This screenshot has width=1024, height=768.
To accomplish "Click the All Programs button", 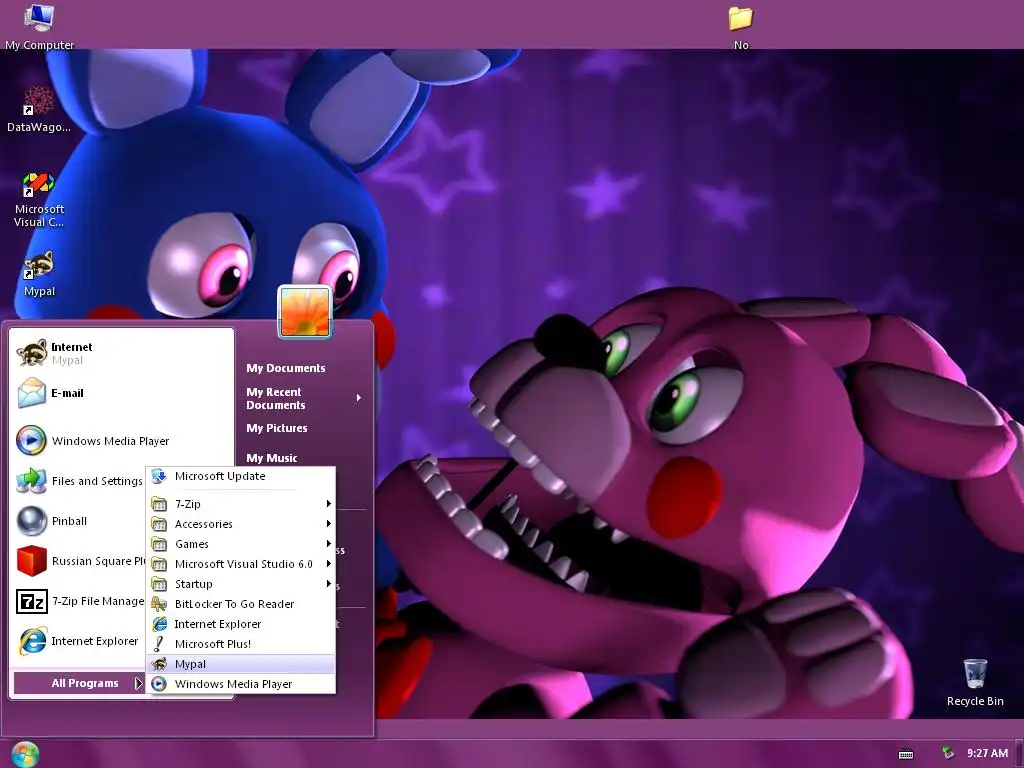I will pyautogui.click(x=79, y=683).
